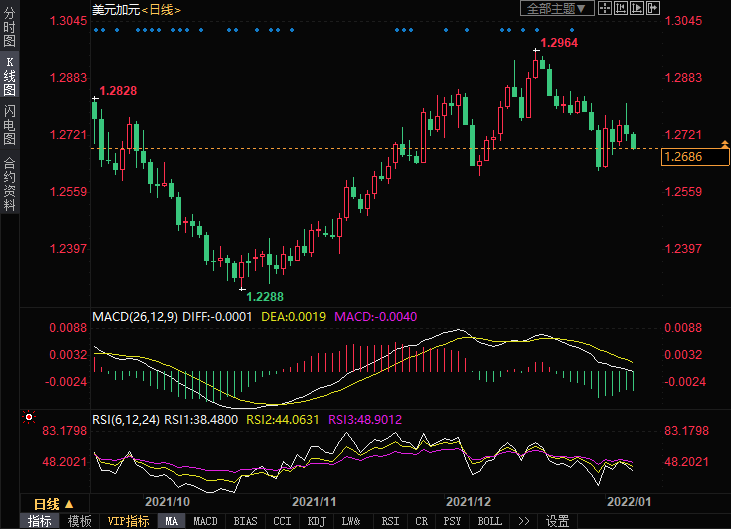Image resolution: width=731 pixels, height=529 pixels.
Task: Click the red sun icon beside RSI panel
Action: tap(29, 417)
